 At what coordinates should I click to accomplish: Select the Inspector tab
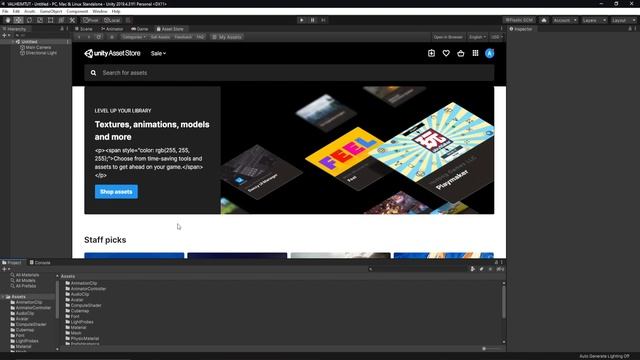click(x=521, y=29)
